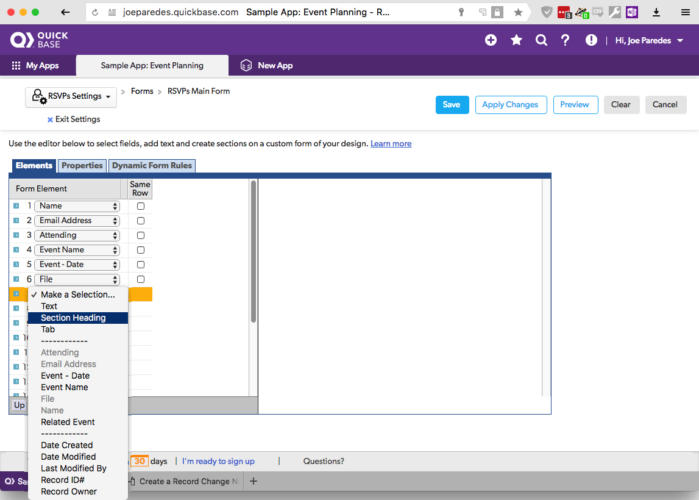
Task: Click the My Apps grid icon
Action: click(x=16, y=66)
